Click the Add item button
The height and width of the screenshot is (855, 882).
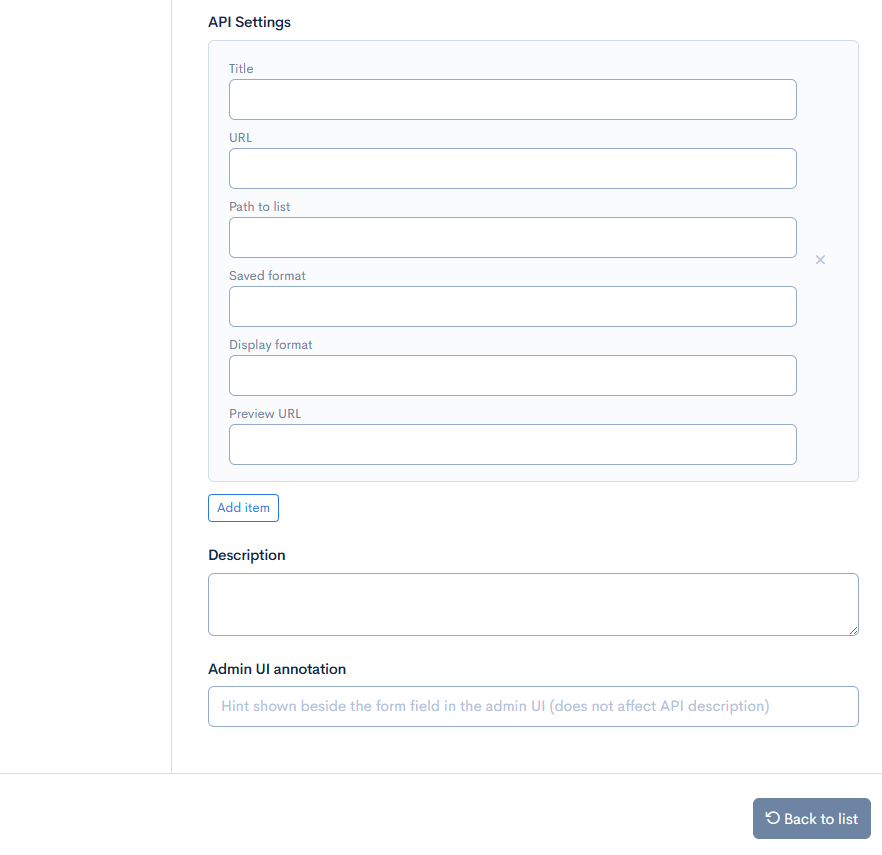pos(243,508)
